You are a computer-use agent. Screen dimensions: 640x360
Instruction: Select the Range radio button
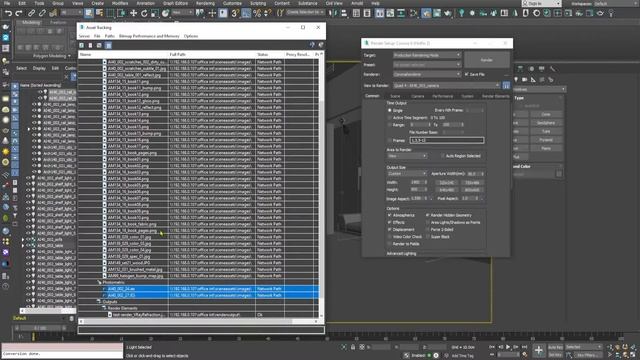(x=390, y=125)
